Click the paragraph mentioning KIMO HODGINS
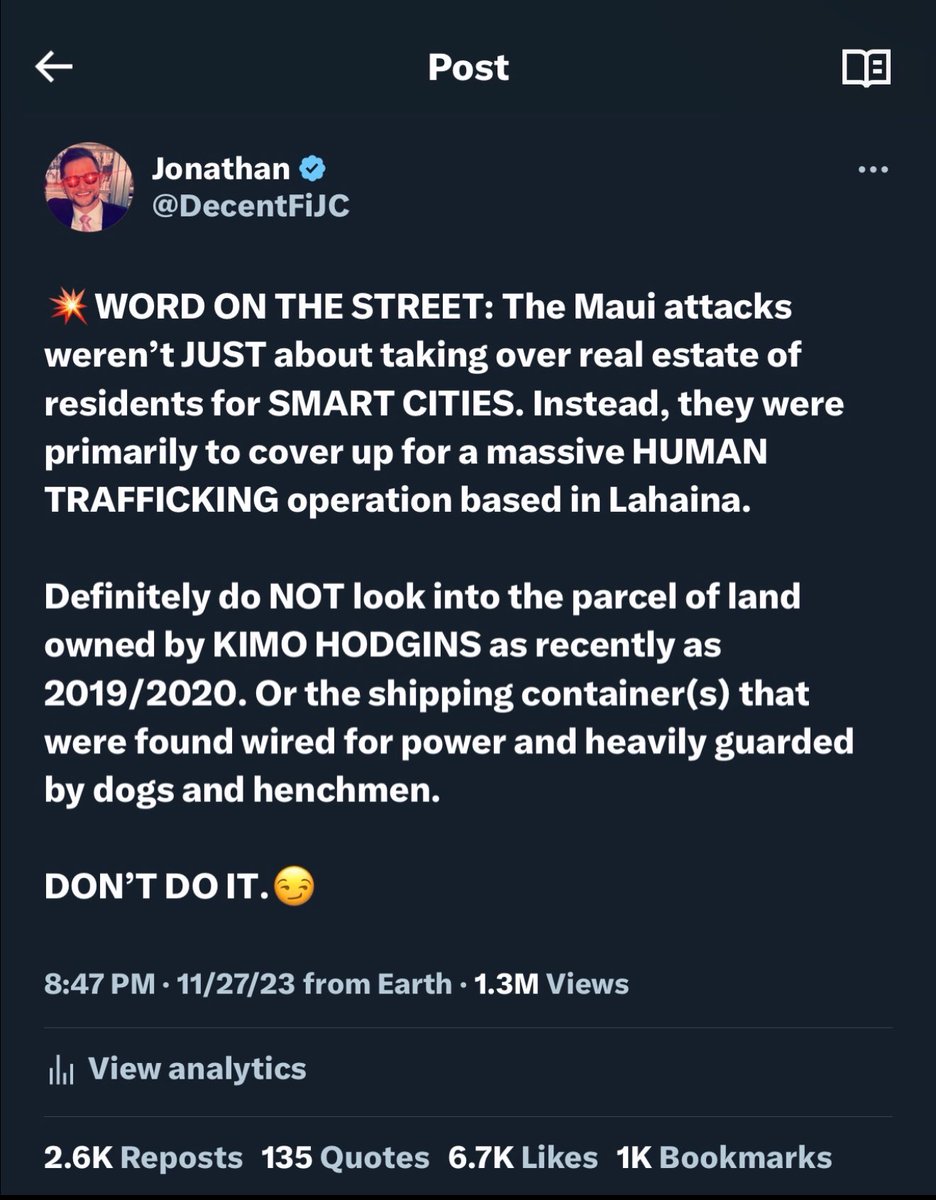This screenshot has height=1200, width=936. 448,694
